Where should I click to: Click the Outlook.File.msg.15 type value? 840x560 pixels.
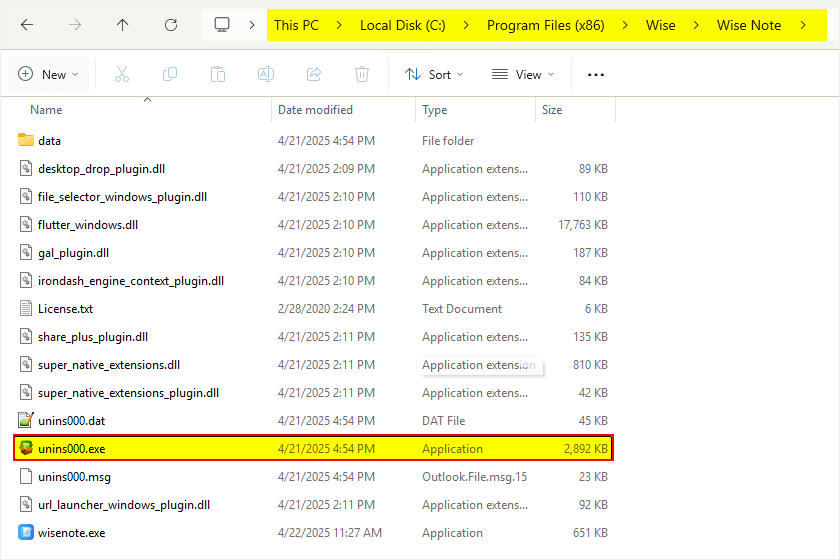(x=475, y=476)
